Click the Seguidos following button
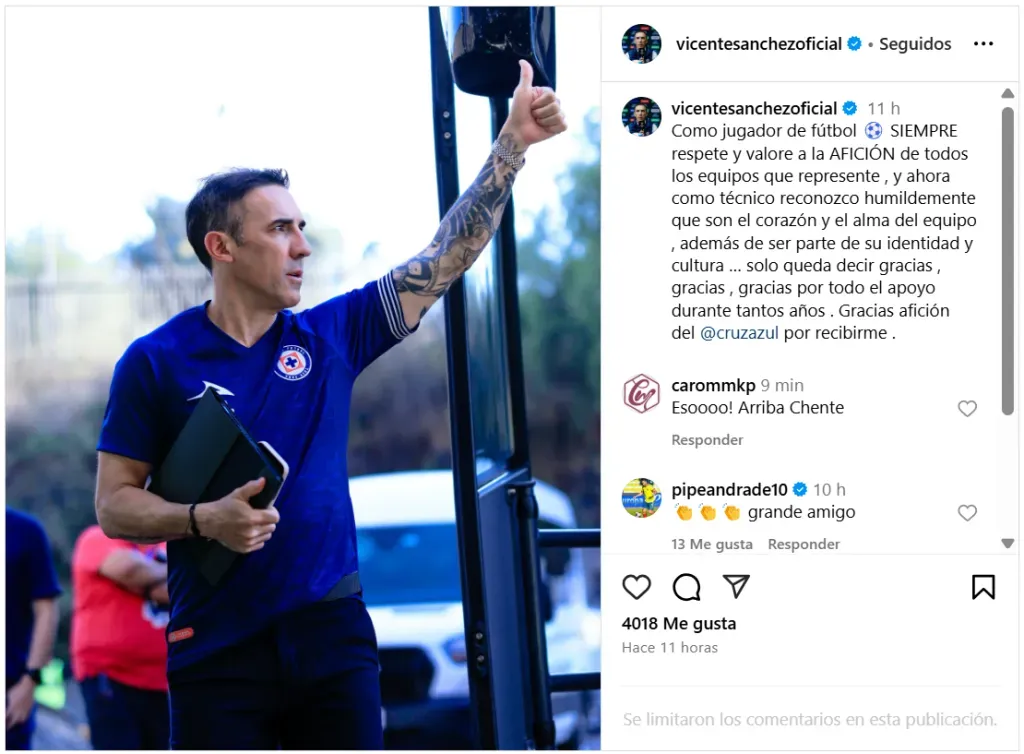Viewport: 1024px width, 754px height. 915,44
